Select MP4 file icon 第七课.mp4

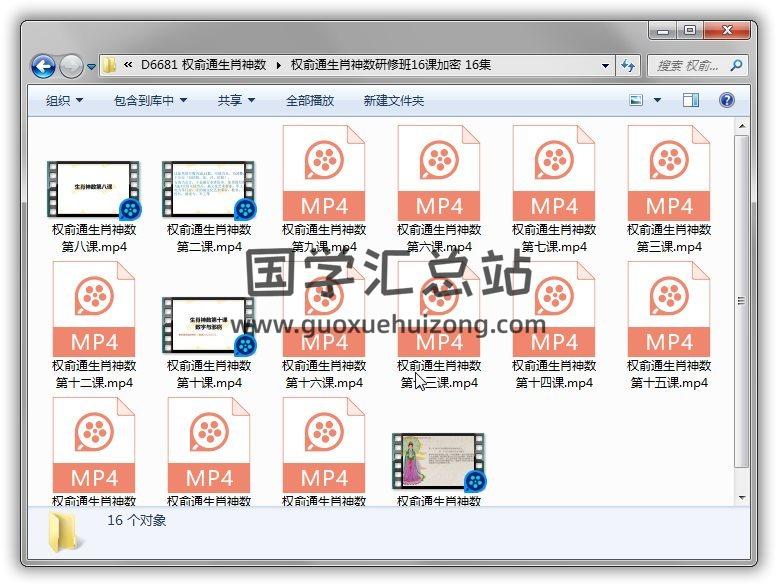point(554,173)
